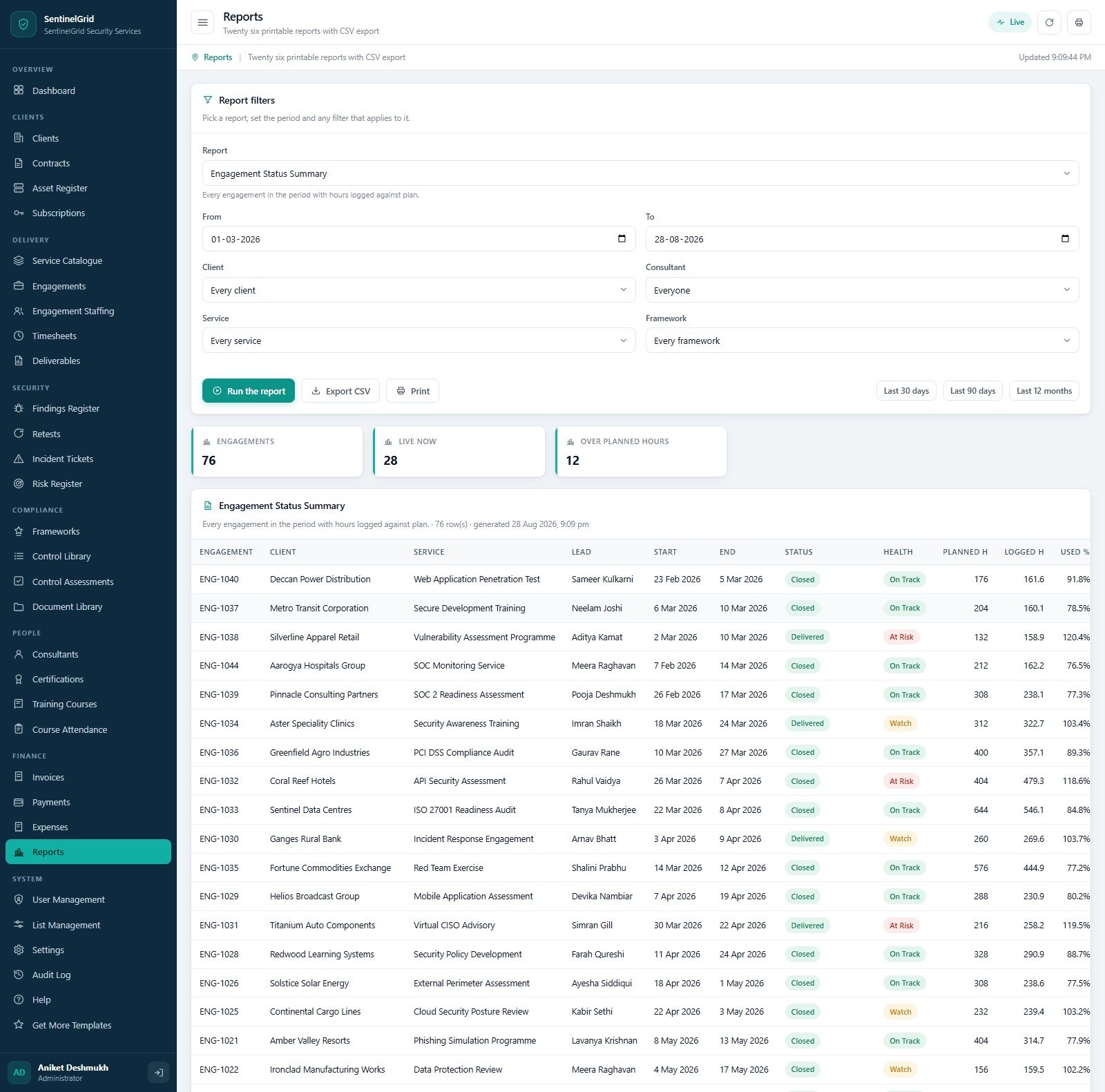Open the From date calendar picker
Image resolution: width=1105 pixels, height=1092 pixels.
click(x=622, y=238)
